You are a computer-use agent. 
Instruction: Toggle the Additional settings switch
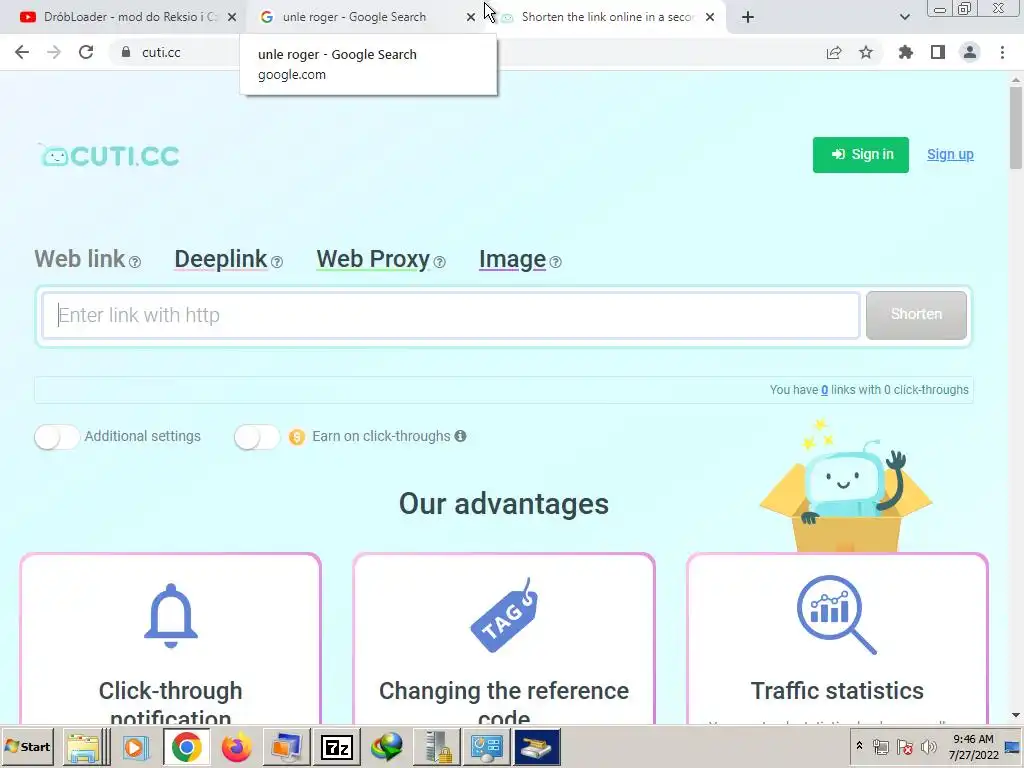[57, 437]
